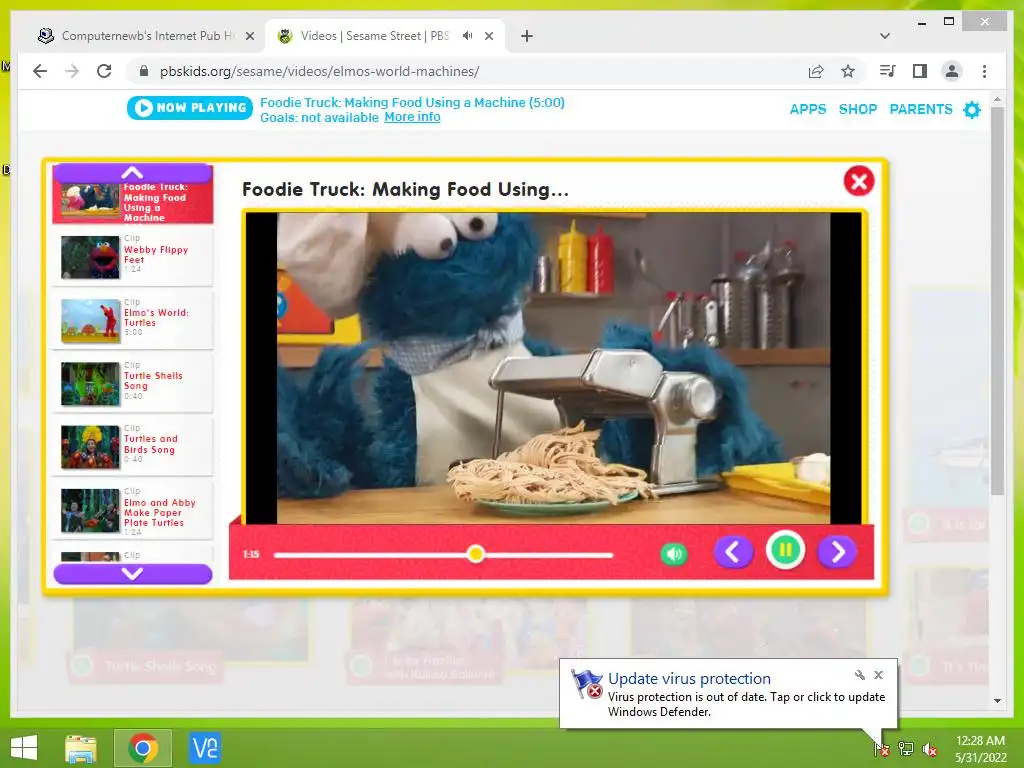This screenshot has width=1024, height=768.
Task: Open the VNC app on taskbar
Action: tap(205, 748)
